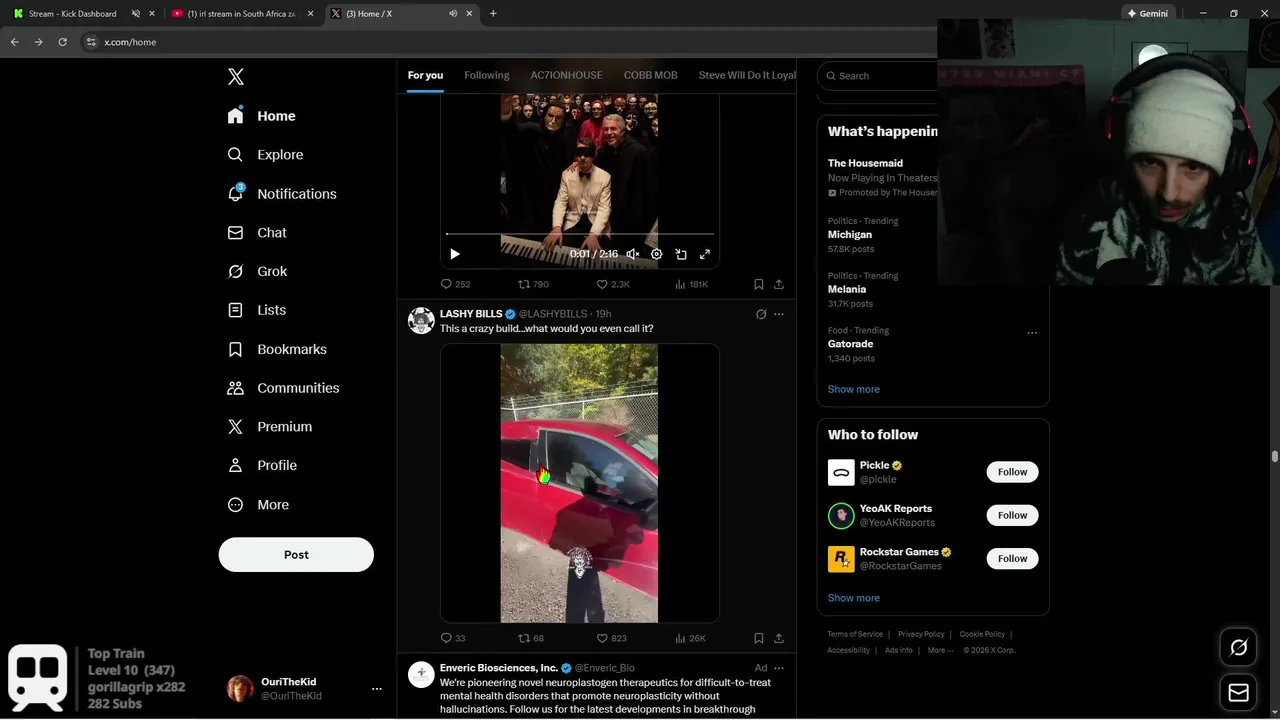Image resolution: width=1280 pixels, height=720 pixels.
Task: Follow Pickle
Action: coord(1012,472)
